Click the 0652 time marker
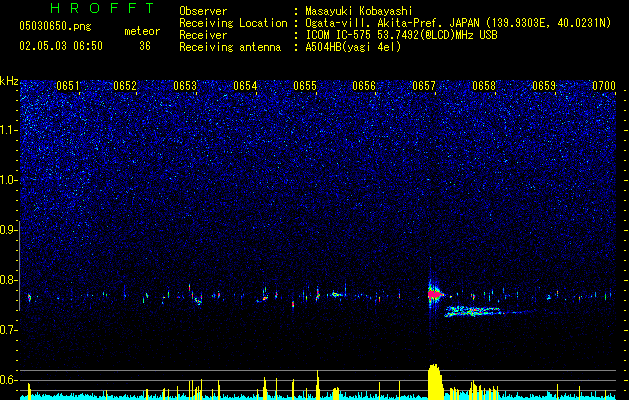This screenshot has height=400, width=629. pos(125,86)
